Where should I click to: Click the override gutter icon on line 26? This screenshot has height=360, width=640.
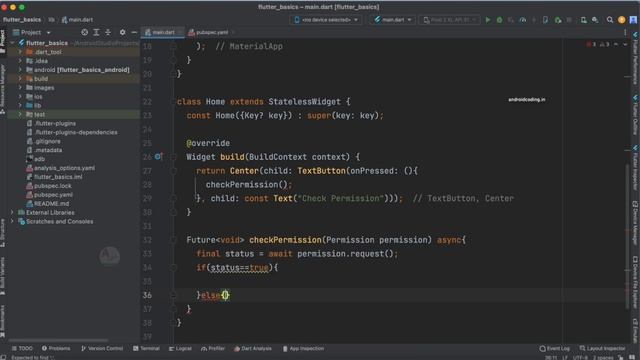[158, 157]
